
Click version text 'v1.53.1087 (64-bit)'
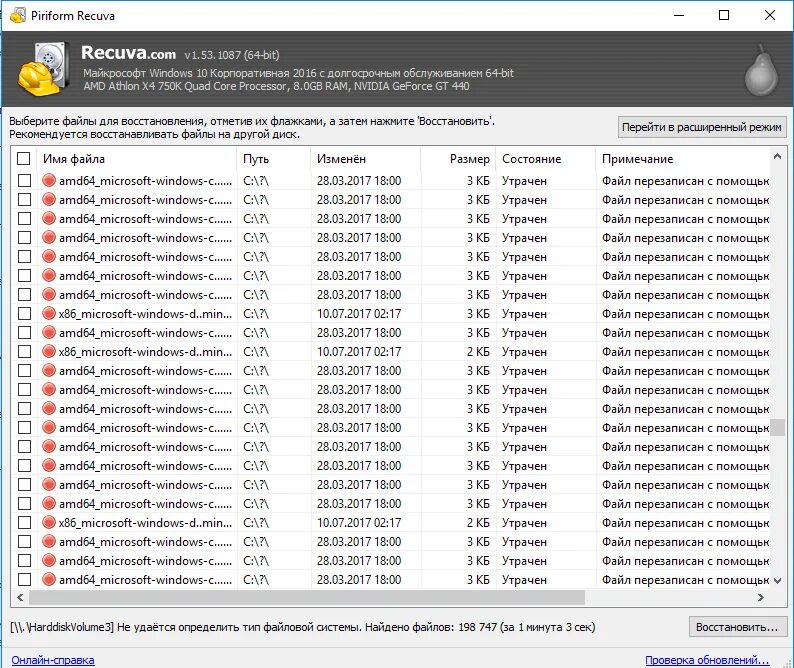coord(232,55)
